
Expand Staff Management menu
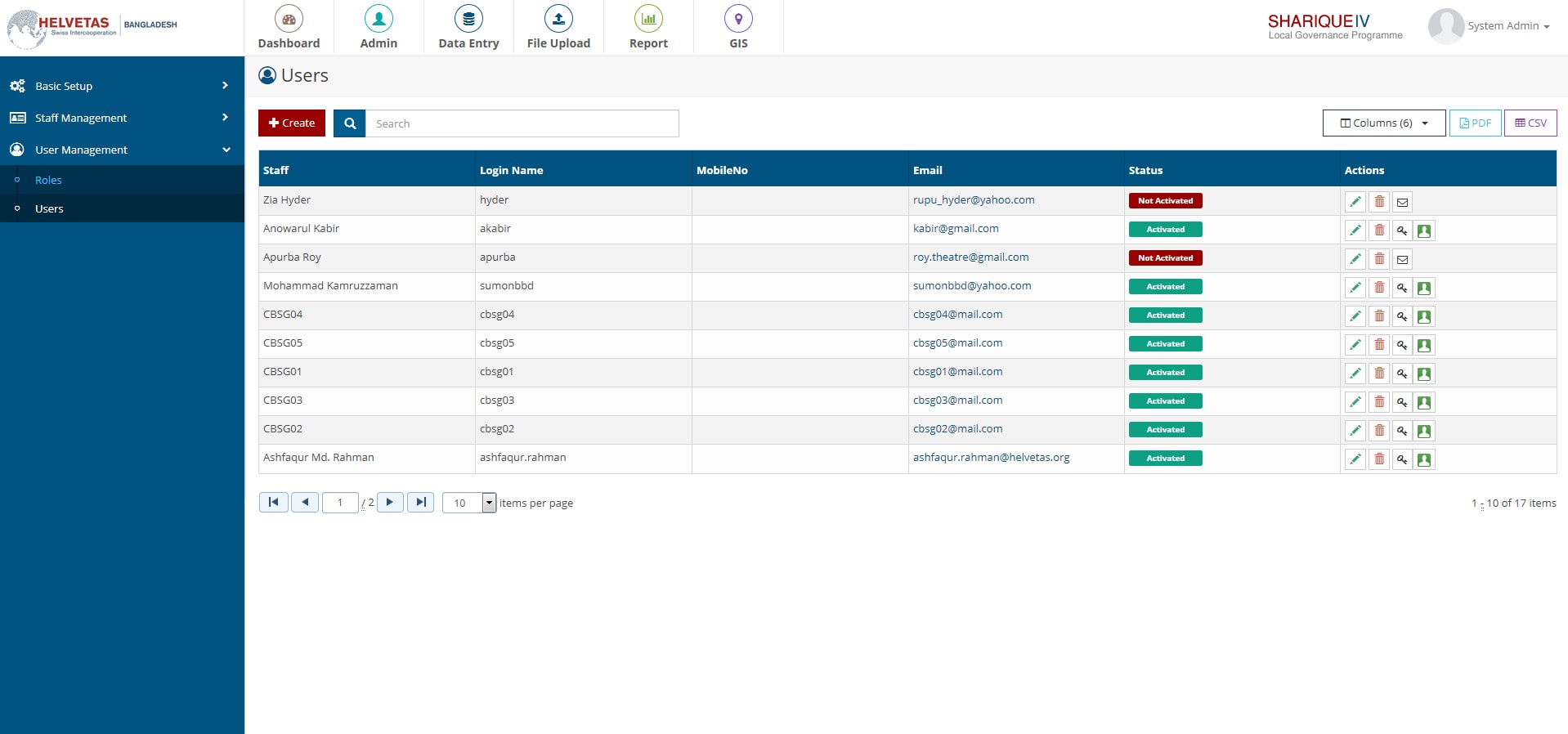122,118
